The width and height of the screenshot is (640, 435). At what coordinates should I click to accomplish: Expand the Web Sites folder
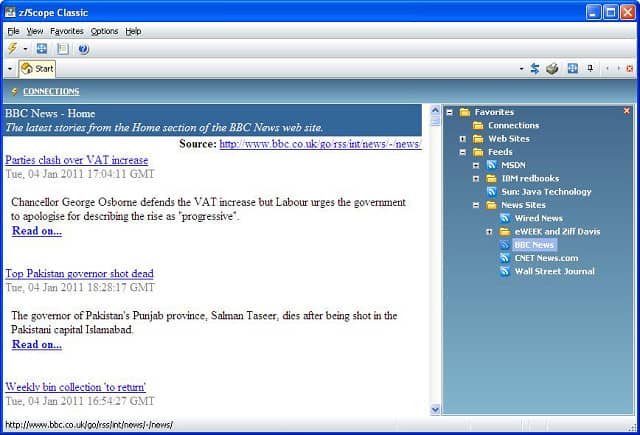[x=462, y=139]
